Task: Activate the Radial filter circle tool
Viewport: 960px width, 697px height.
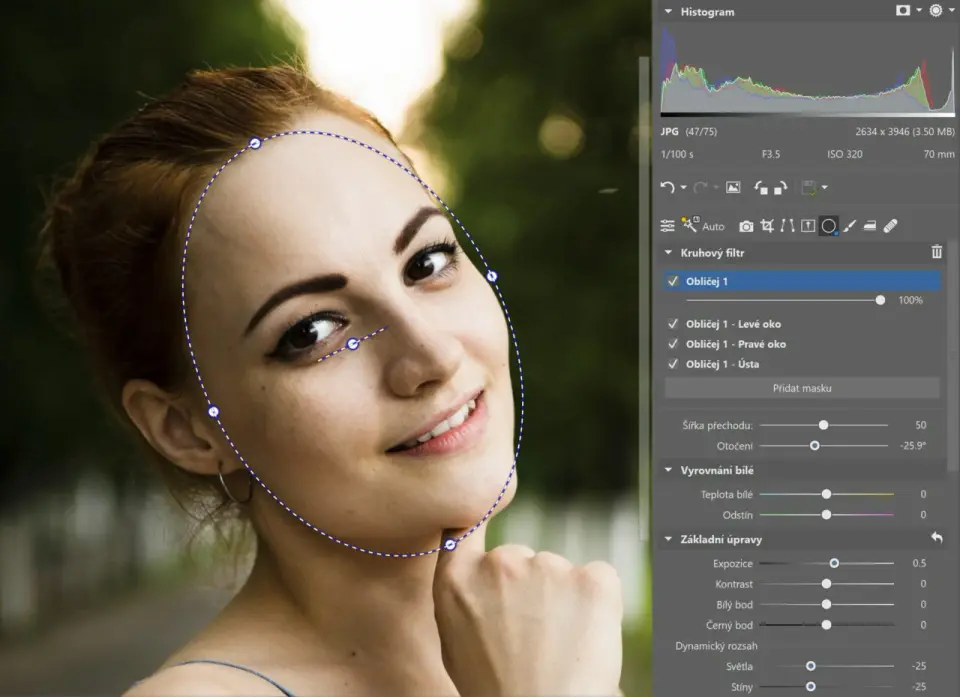Action: tap(828, 226)
